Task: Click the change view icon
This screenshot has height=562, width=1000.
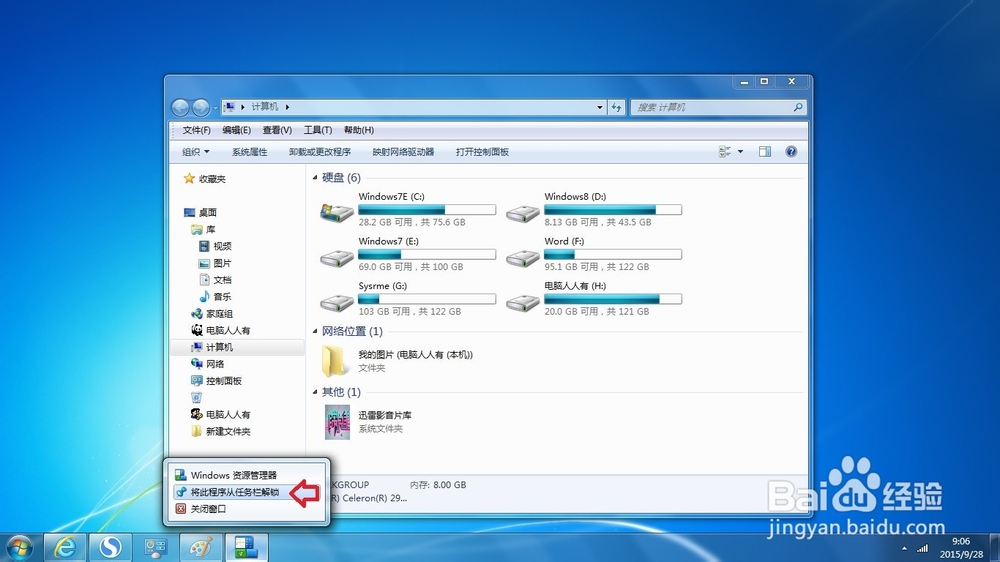Action: (x=724, y=152)
